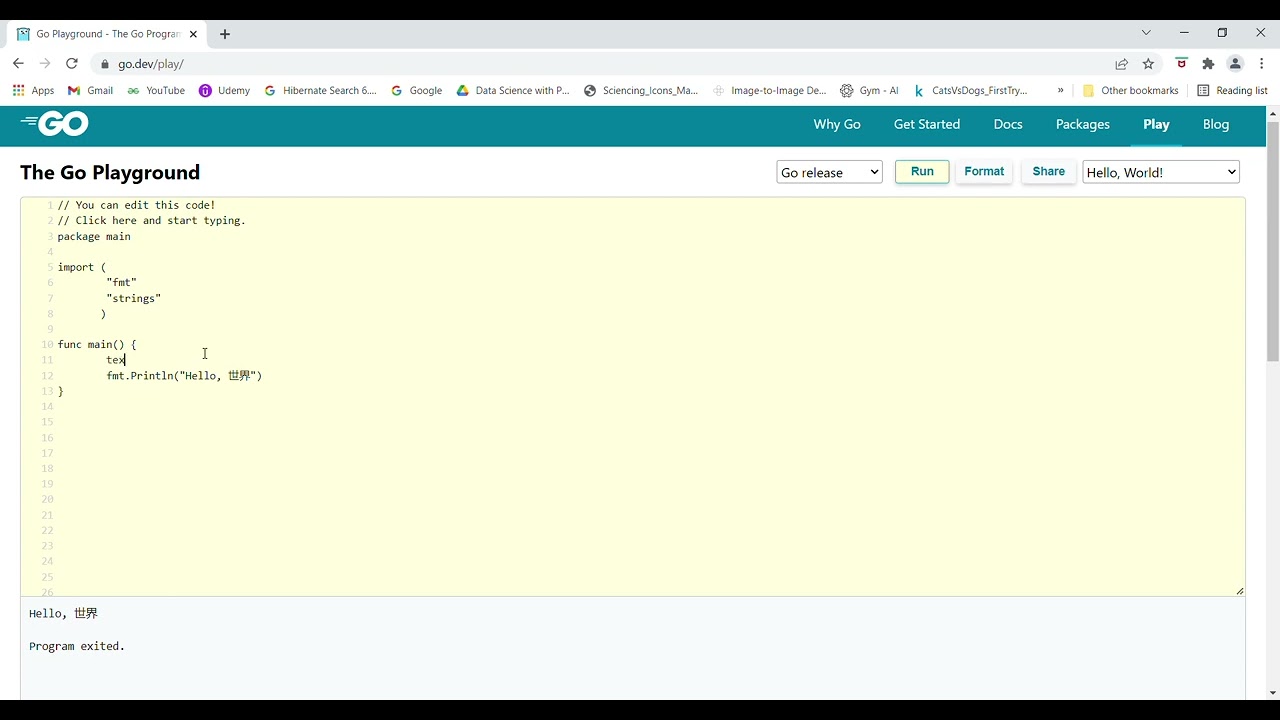Click the "fmt" import line
Viewport: 1280px width, 720px height.
point(121,283)
